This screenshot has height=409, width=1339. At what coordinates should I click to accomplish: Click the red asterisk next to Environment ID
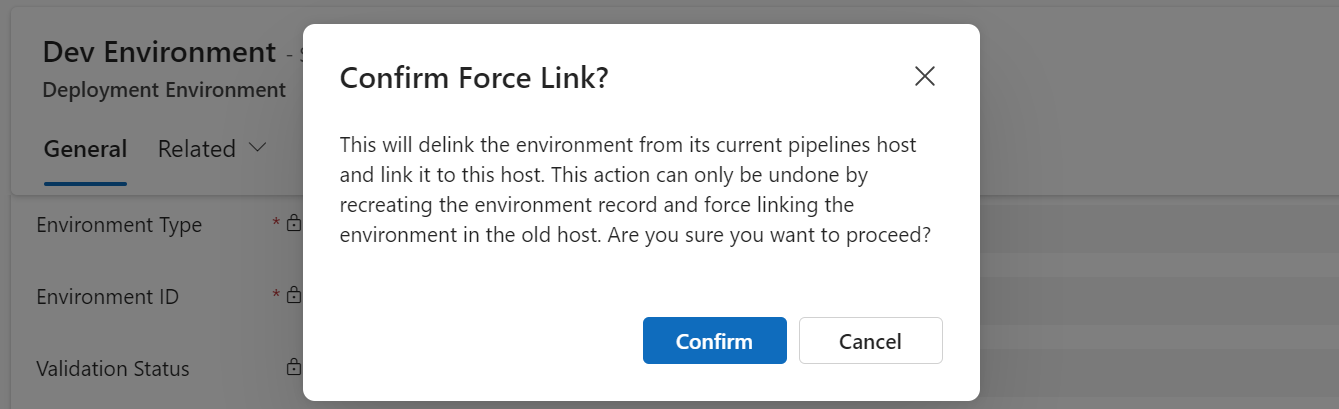click(276, 296)
